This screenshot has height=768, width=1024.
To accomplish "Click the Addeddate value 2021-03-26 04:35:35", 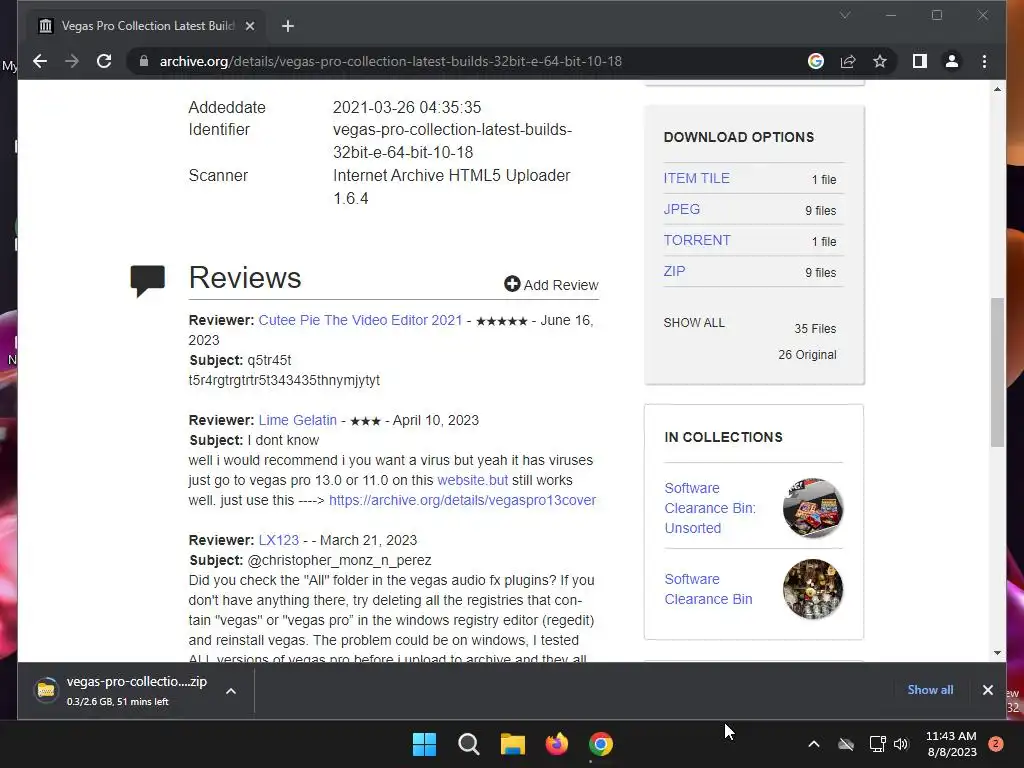I will pos(407,107).
